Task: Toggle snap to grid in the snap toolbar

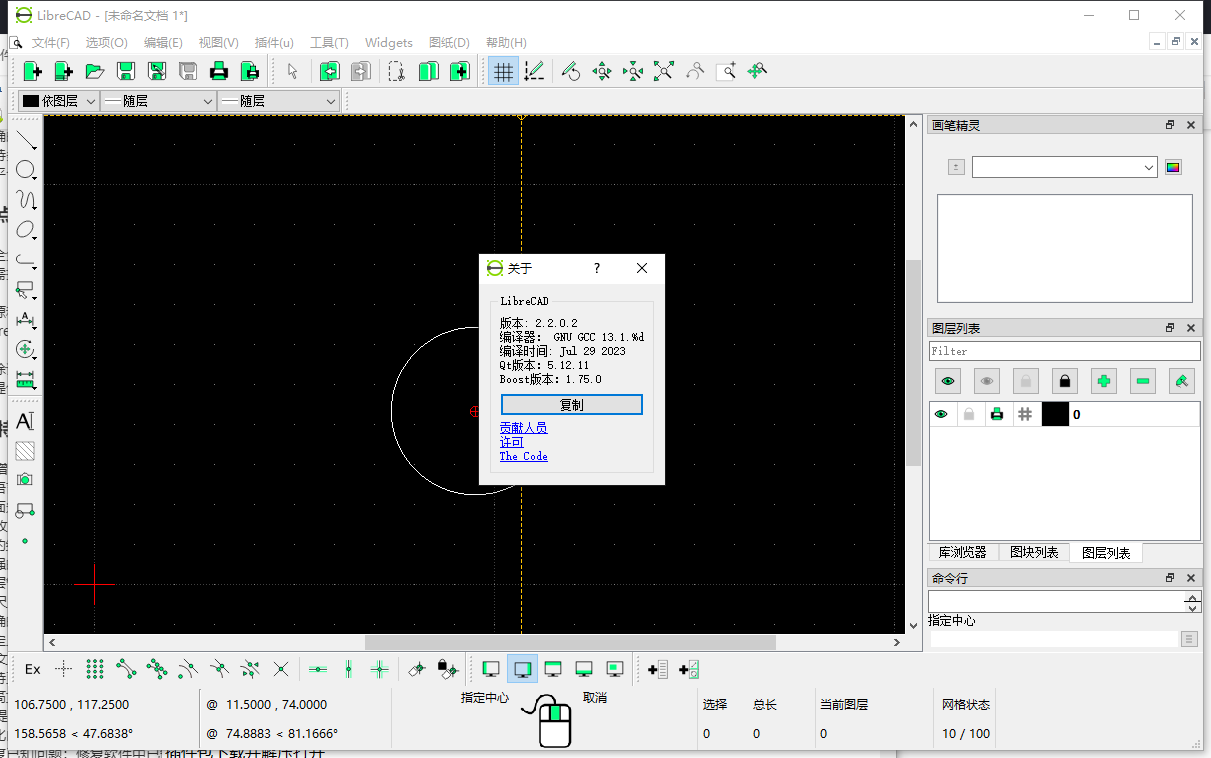Action: point(93,668)
